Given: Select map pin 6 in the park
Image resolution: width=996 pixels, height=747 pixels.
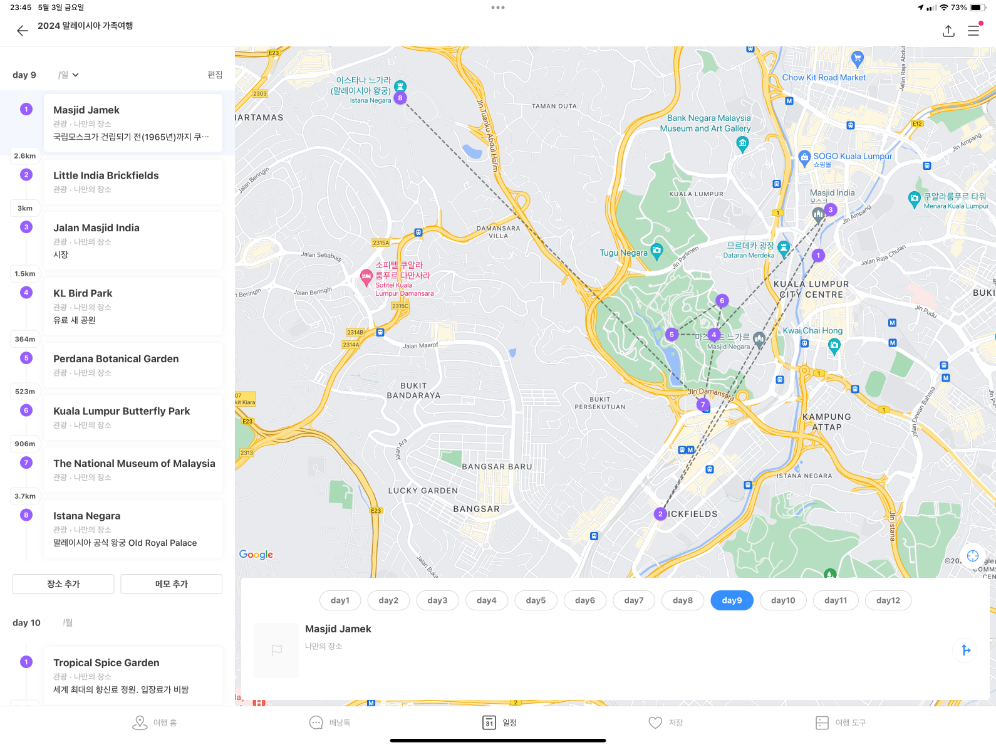Looking at the screenshot, I should pyautogui.click(x=722, y=300).
